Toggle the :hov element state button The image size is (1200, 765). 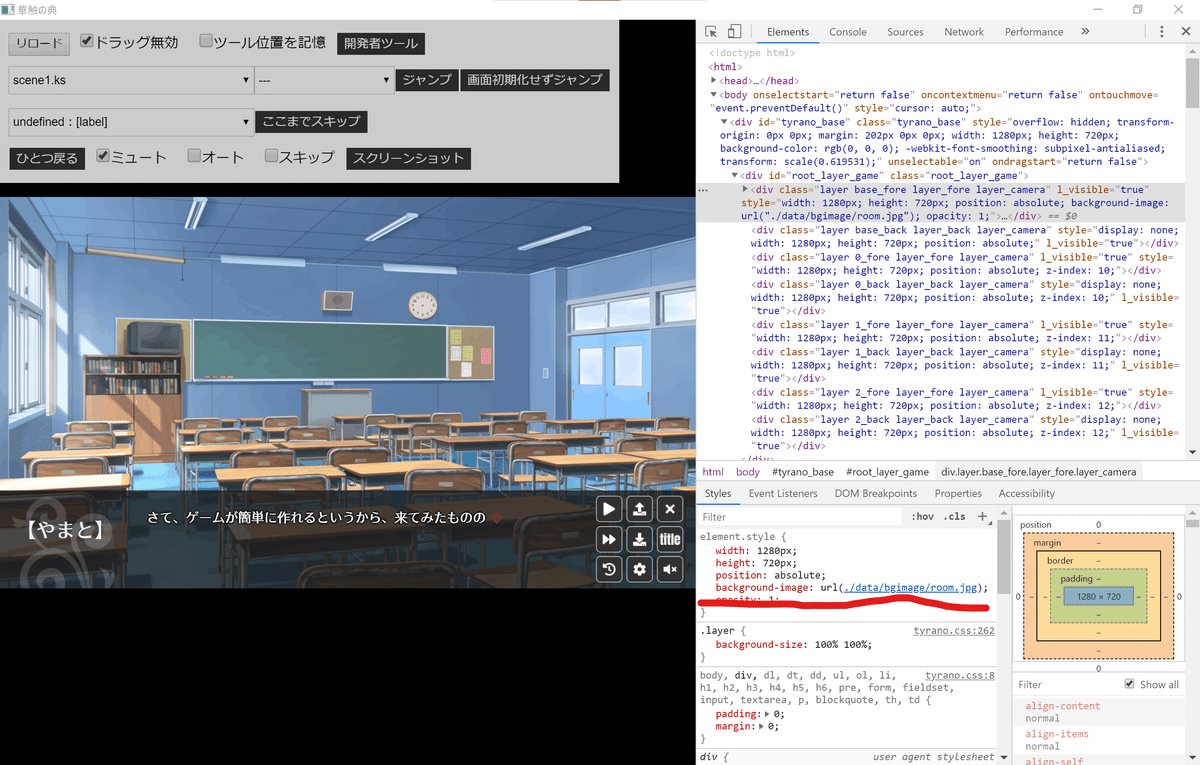coord(922,517)
